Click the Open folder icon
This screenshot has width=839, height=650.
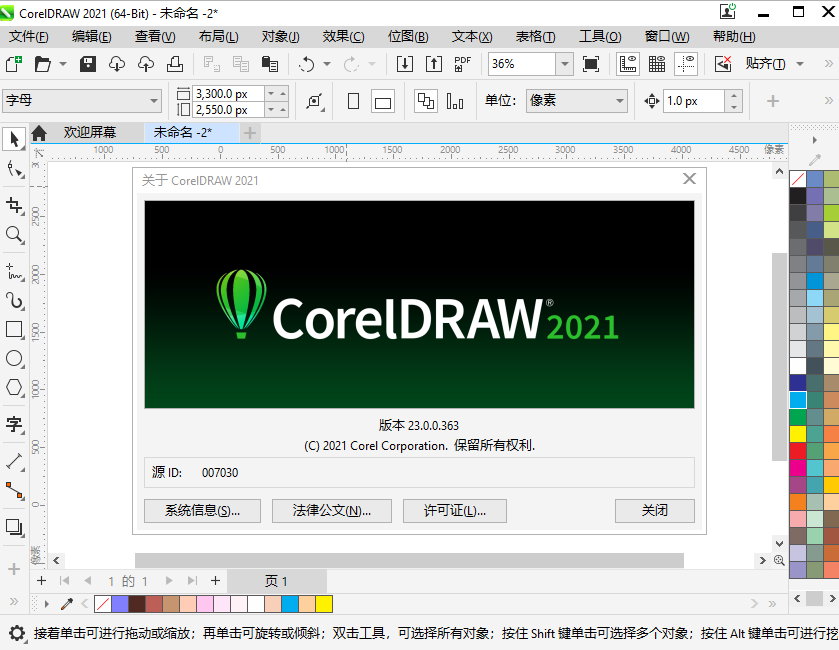coord(42,64)
